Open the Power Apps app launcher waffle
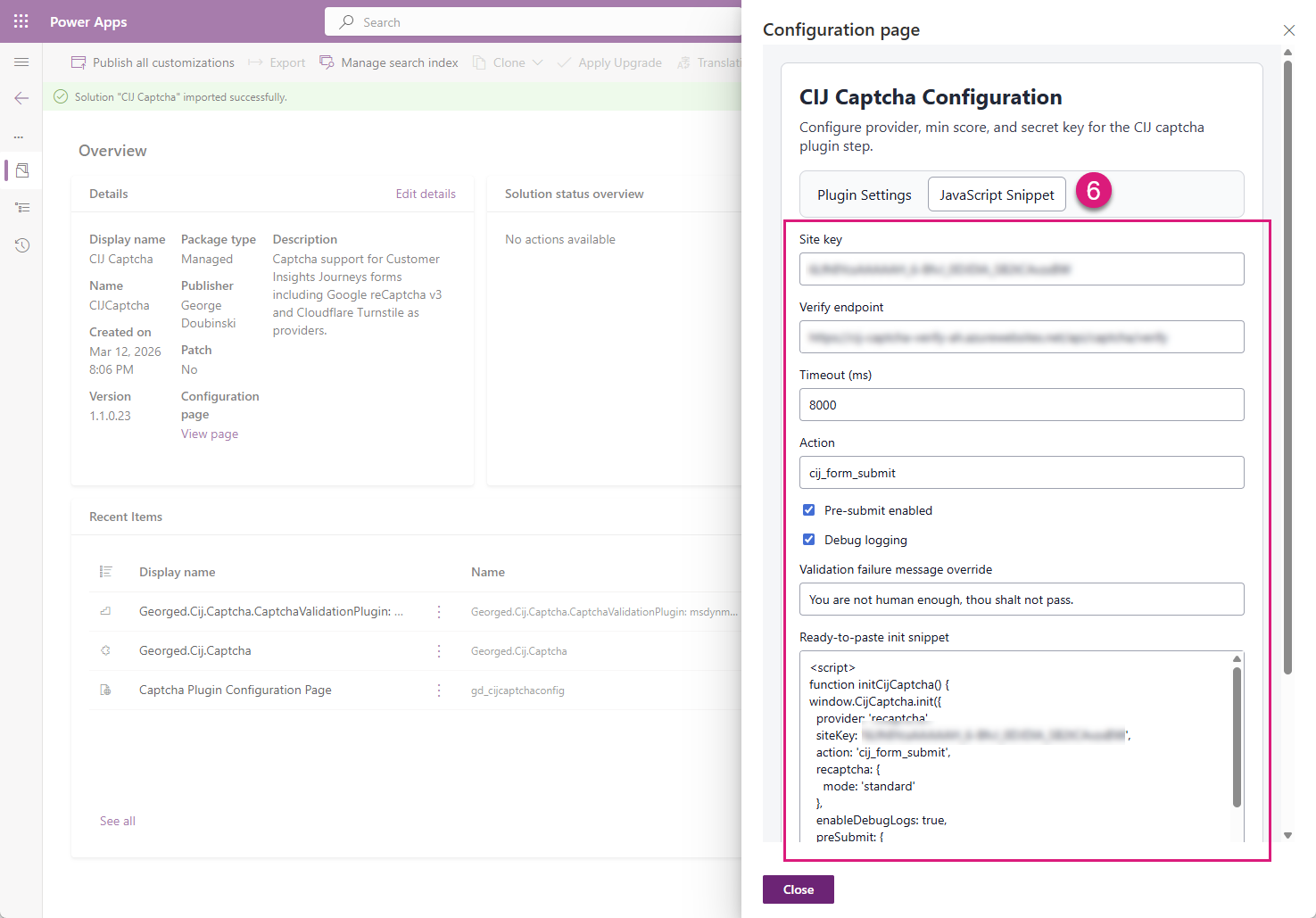The image size is (1316, 918). 21,21
